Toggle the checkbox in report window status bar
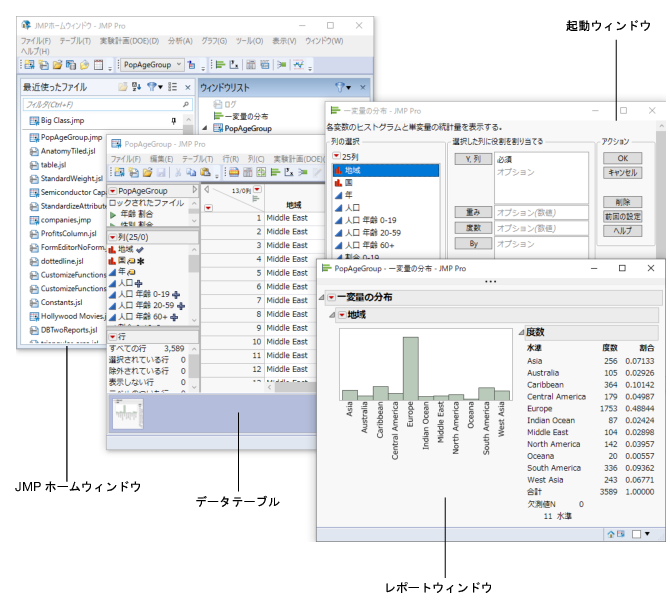The image size is (670, 602). tap(637, 534)
